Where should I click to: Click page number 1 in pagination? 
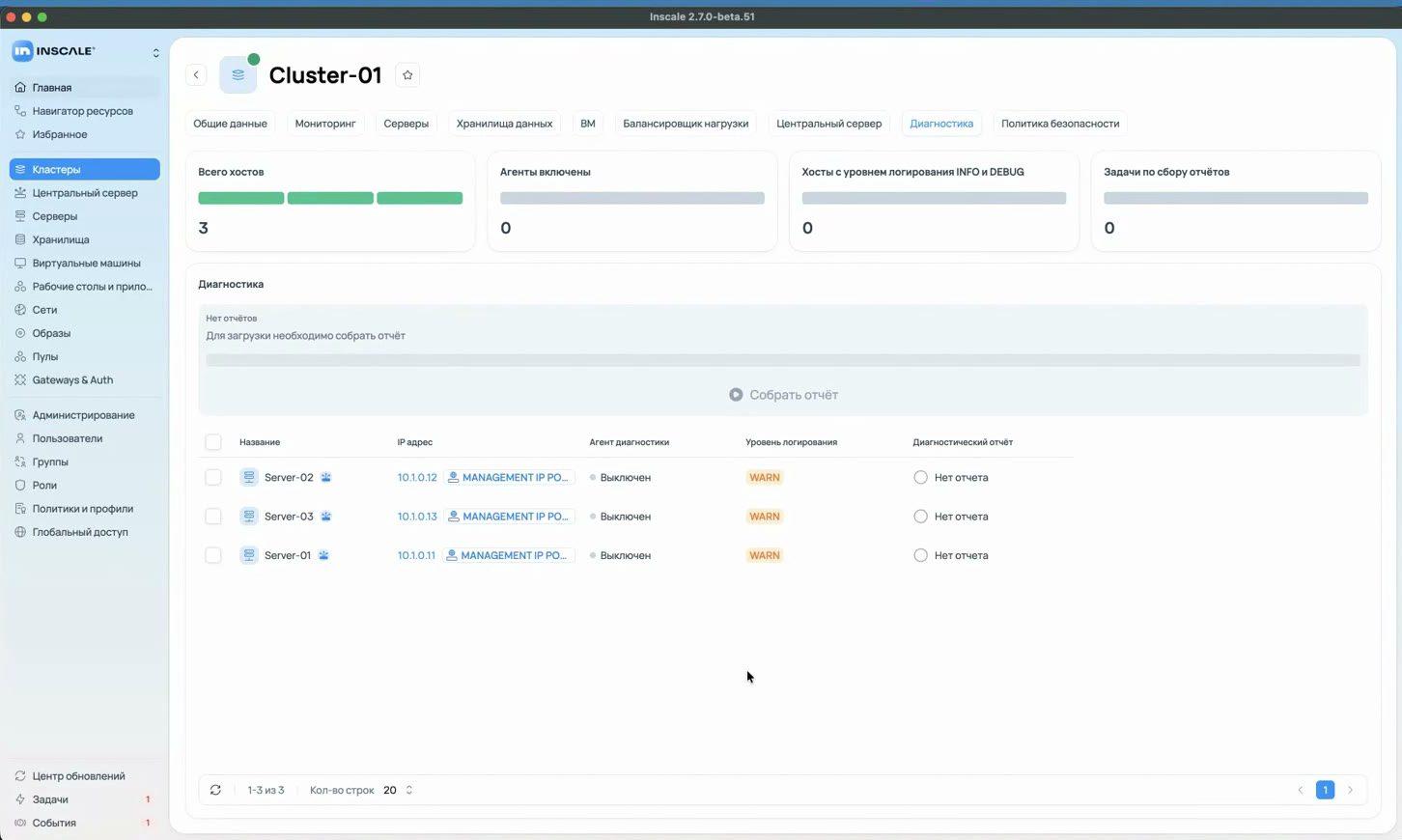pyautogui.click(x=1325, y=790)
